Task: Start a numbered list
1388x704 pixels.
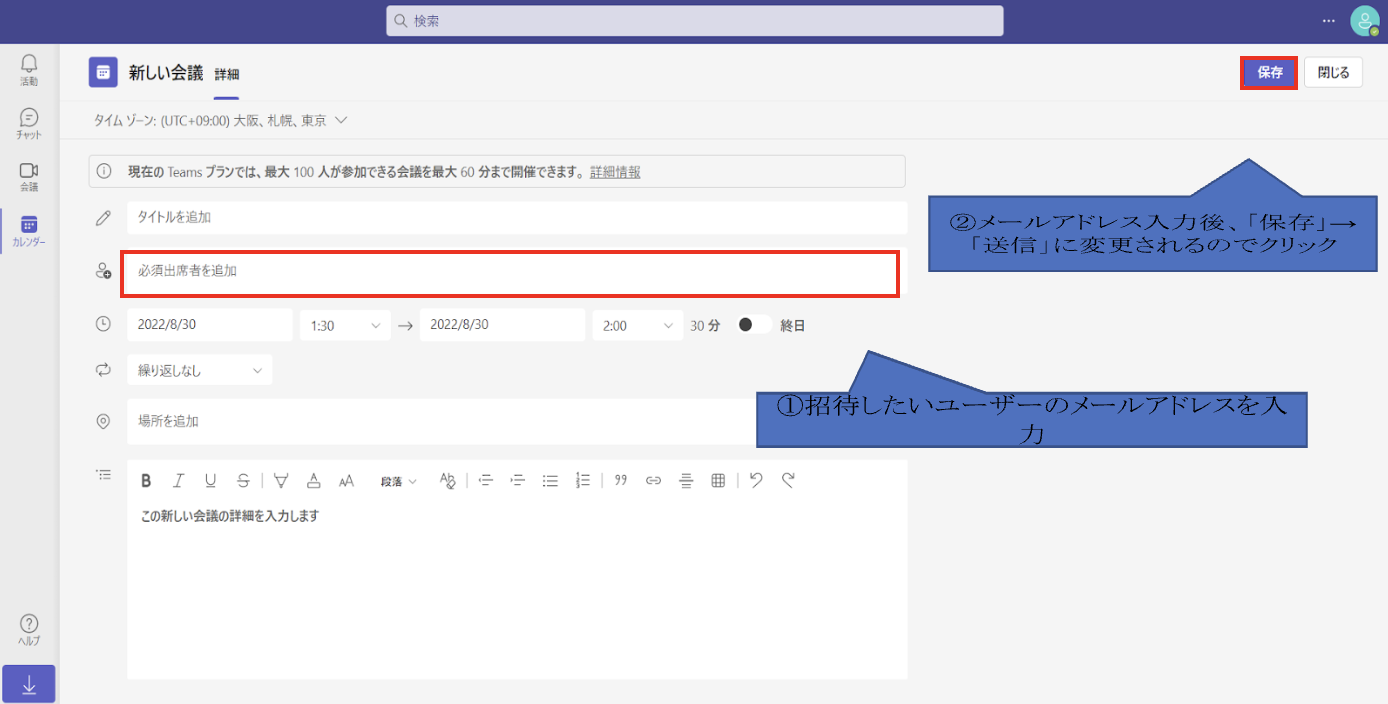Action: point(583,481)
